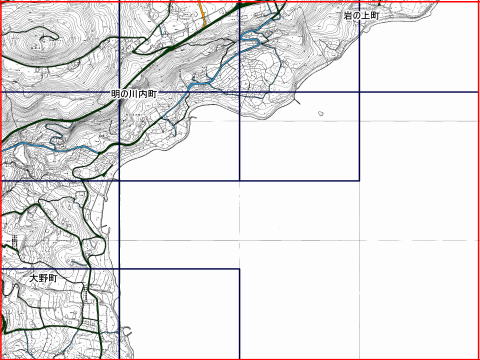Select the 岩の上町 place name label
Screen dimensions: 480x360
pyautogui.click(x=361, y=16)
